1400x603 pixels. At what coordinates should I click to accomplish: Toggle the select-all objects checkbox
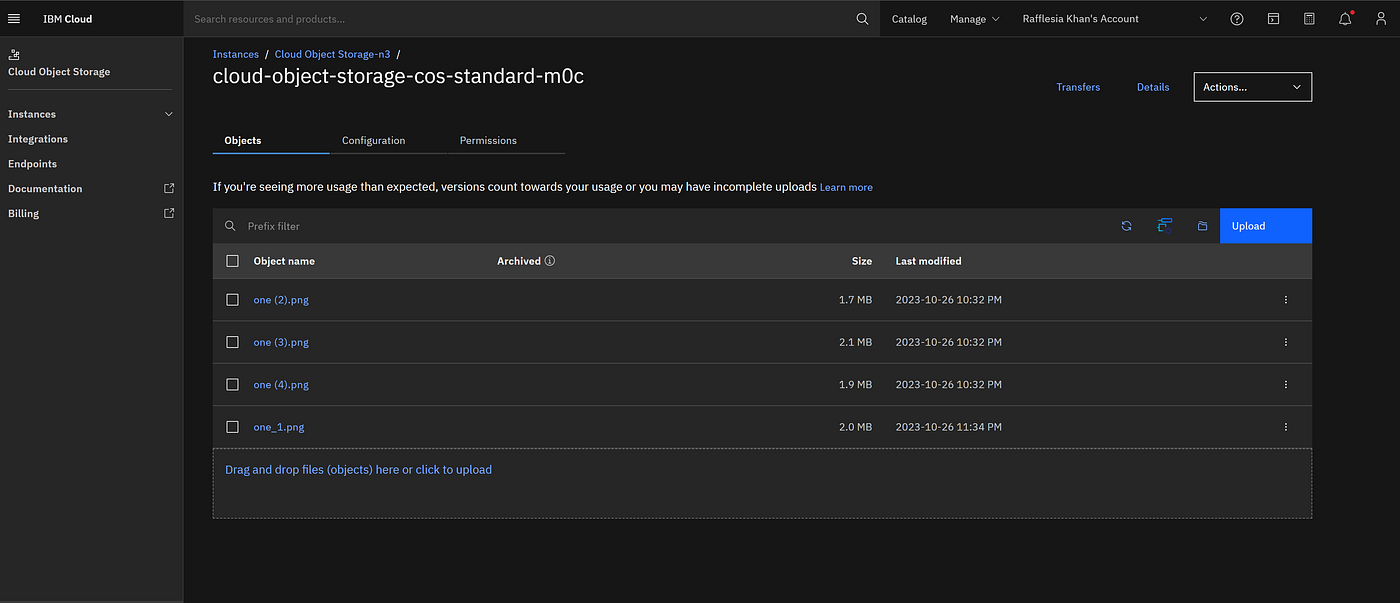pyautogui.click(x=233, y=261)
